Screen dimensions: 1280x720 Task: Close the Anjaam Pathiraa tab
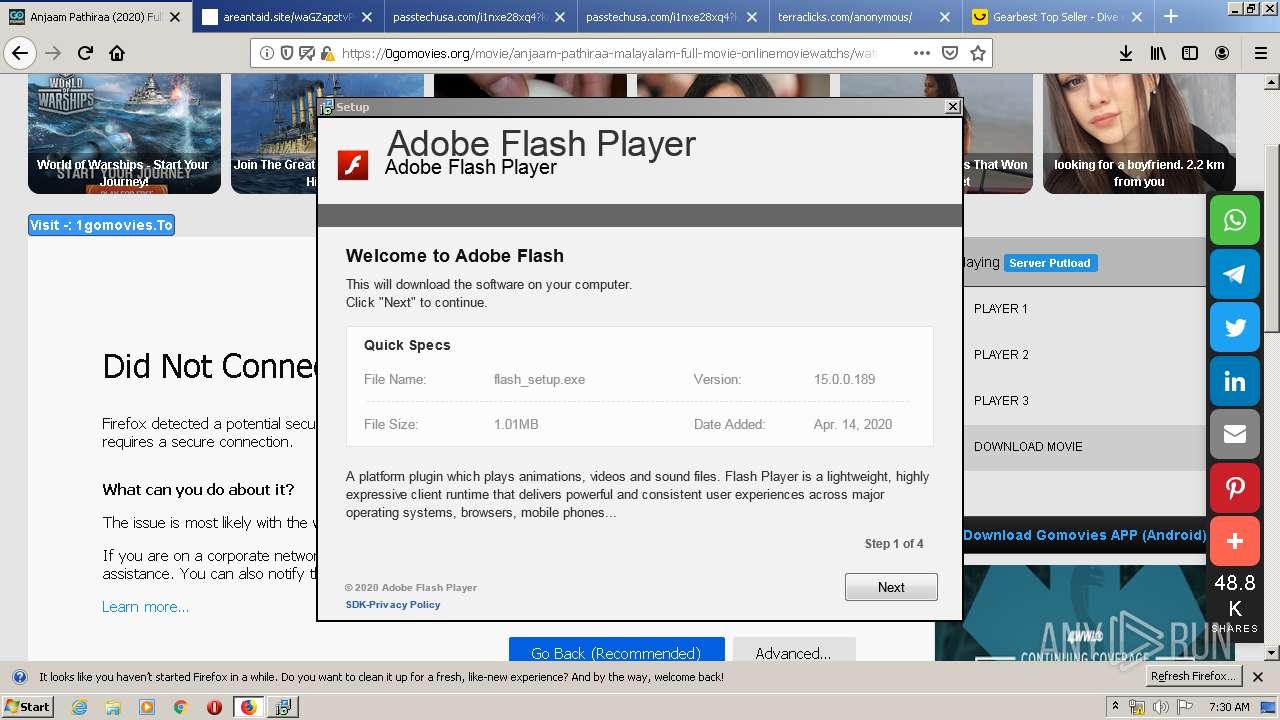175,17
